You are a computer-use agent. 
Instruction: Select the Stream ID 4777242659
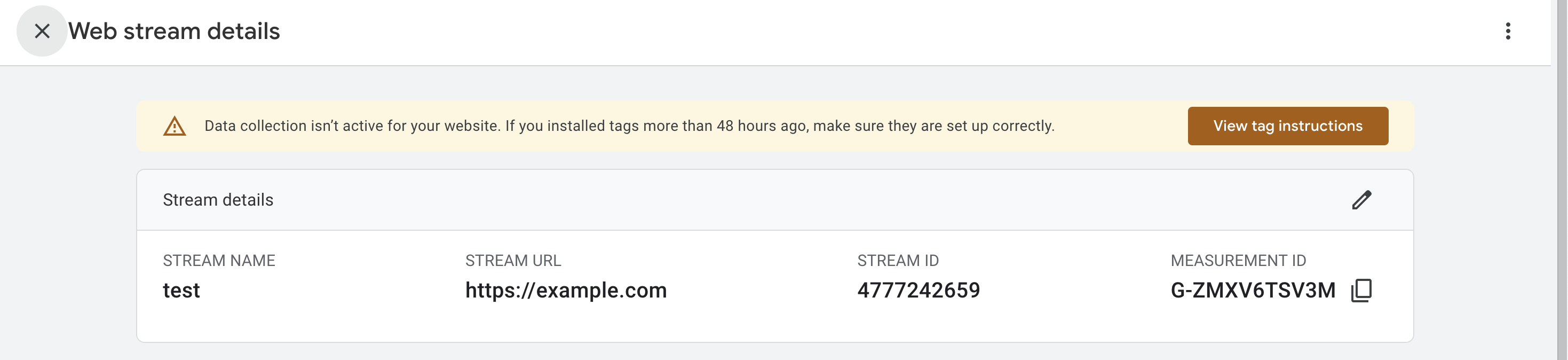click(x=918, y=291)
